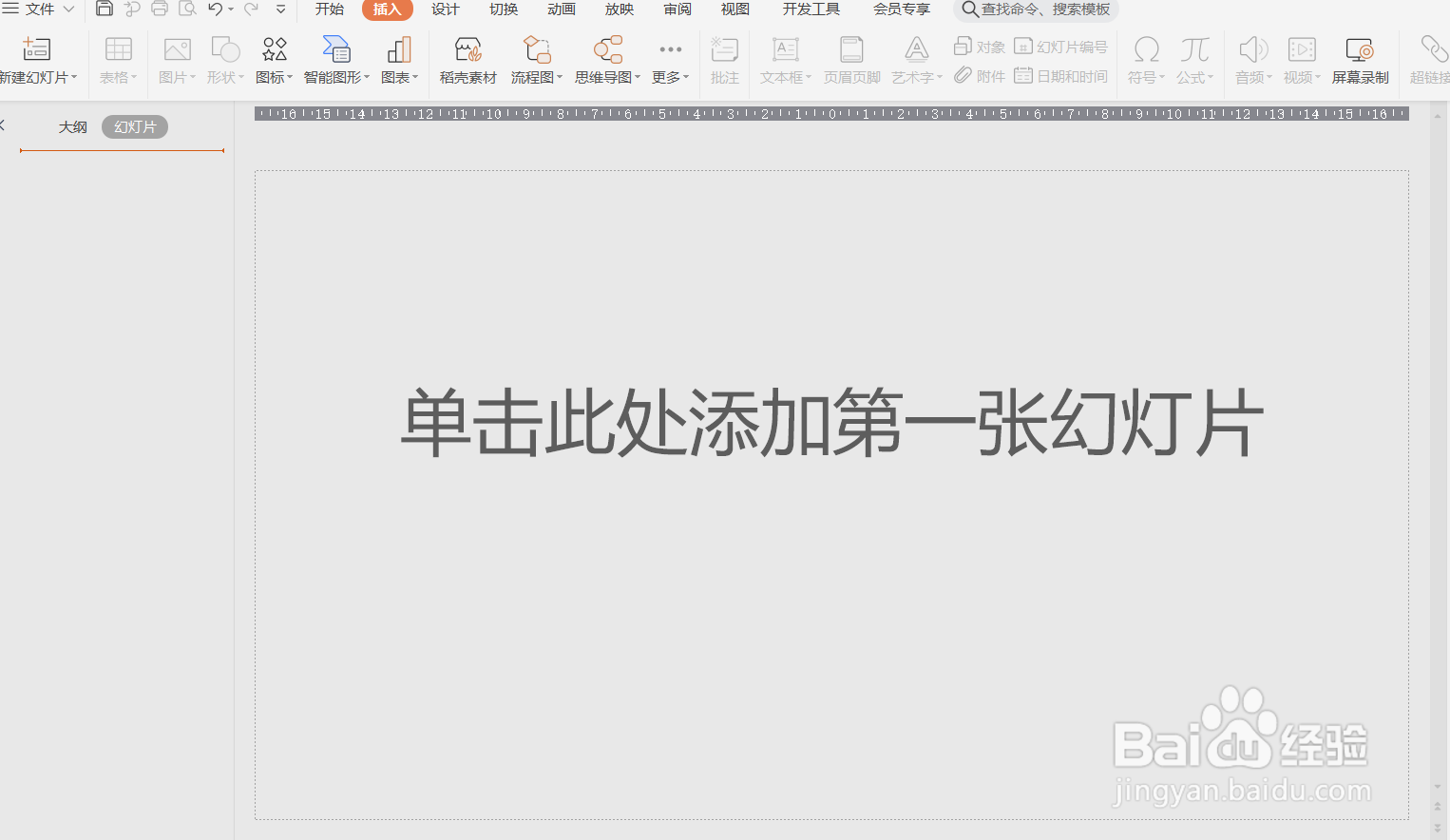
Task: Insert Date and Time (日期和时间)
Action: tap(1060, 76)
